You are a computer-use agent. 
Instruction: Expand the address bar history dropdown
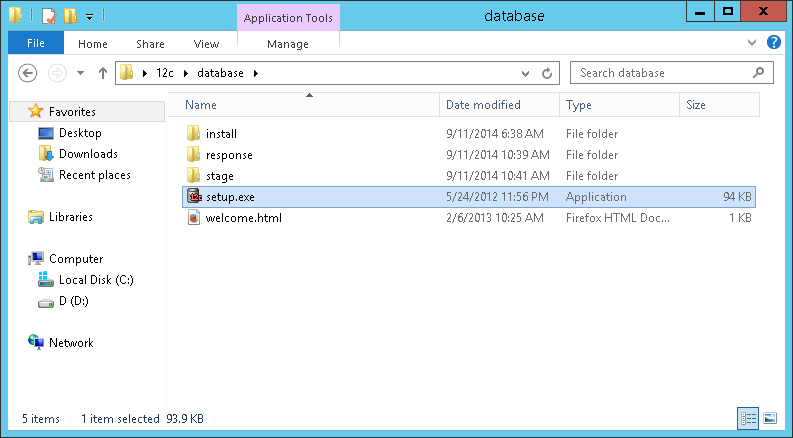pyautogui.click(x=527, y=73)
